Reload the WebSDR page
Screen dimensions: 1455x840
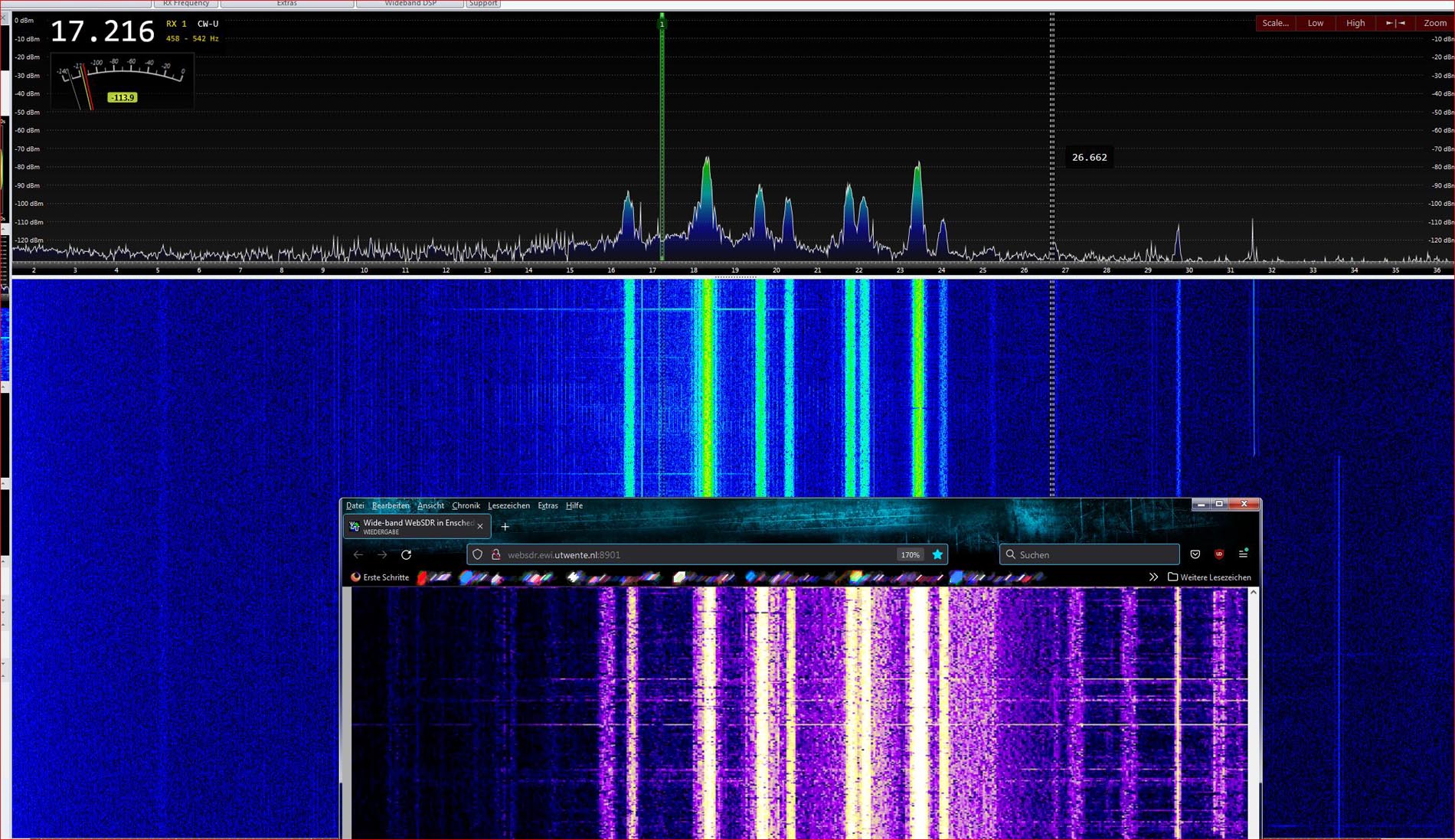click(x=407, y=554)
